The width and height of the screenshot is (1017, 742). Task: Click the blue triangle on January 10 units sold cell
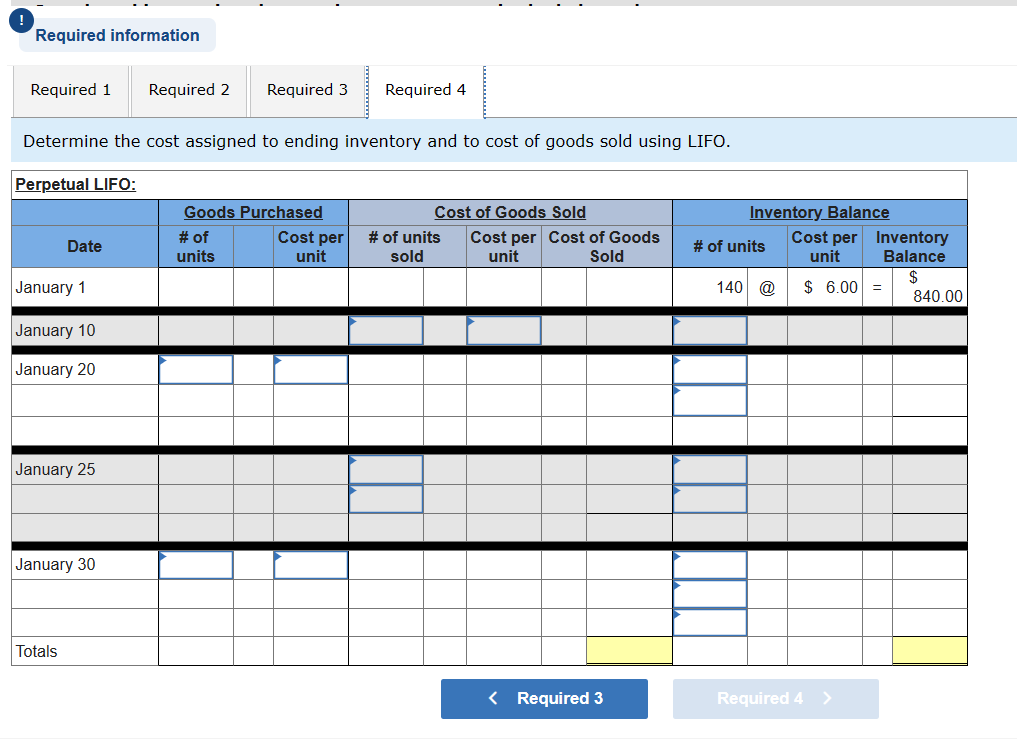click(353, 320)
